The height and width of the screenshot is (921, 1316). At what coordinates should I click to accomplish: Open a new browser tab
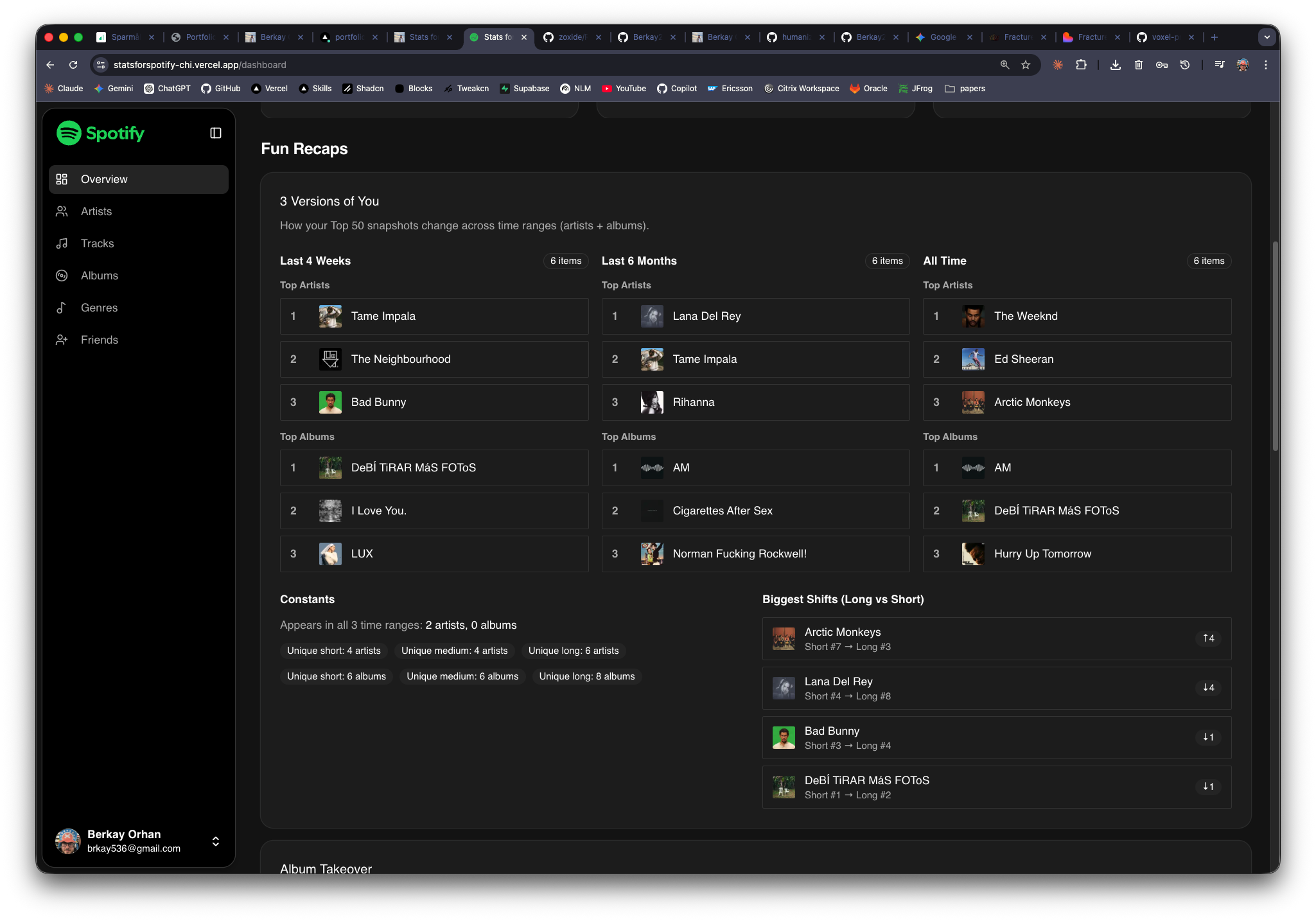pos(1215,37)
